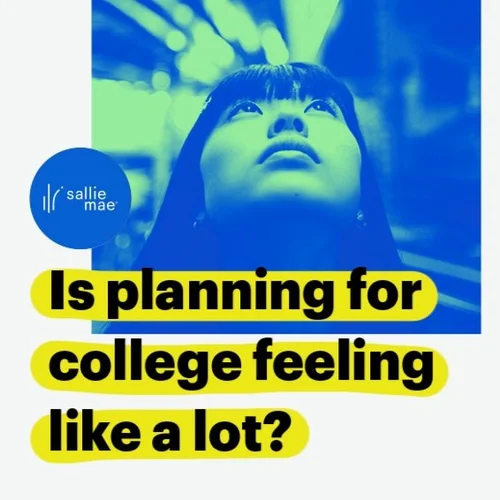Click the word "lot?" in the headline
This screenshot has width=500, height=500.
coord(248,431)
